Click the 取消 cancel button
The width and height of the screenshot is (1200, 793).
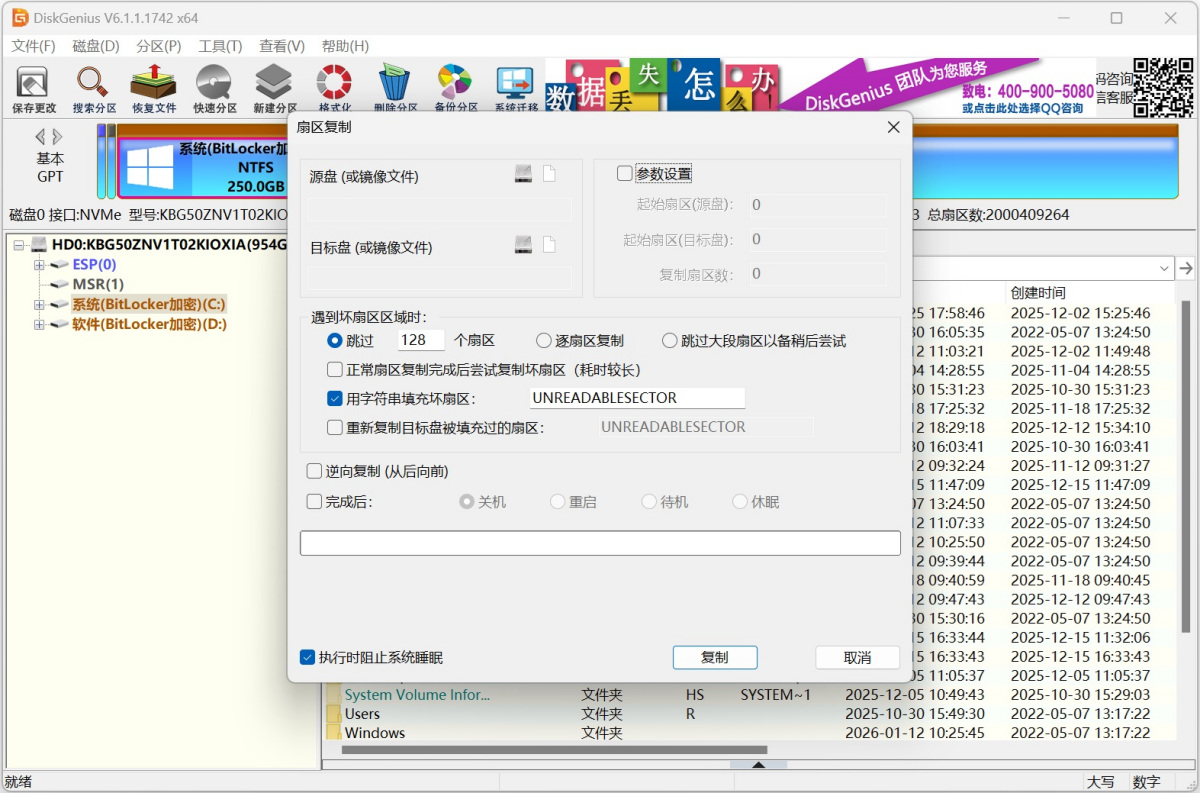(x=857, y=657)
